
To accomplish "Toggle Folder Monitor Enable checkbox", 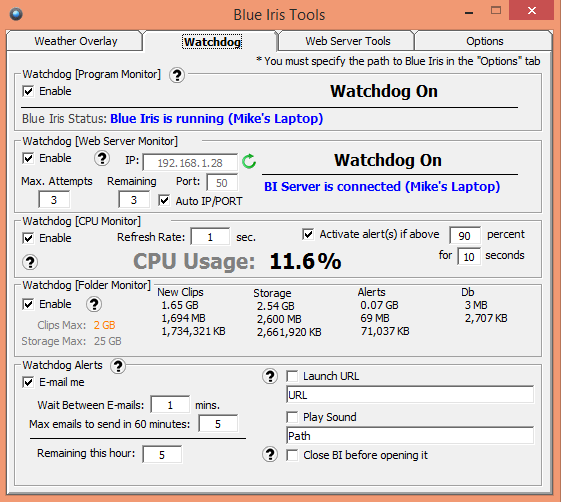I will [x=28, y=304].
